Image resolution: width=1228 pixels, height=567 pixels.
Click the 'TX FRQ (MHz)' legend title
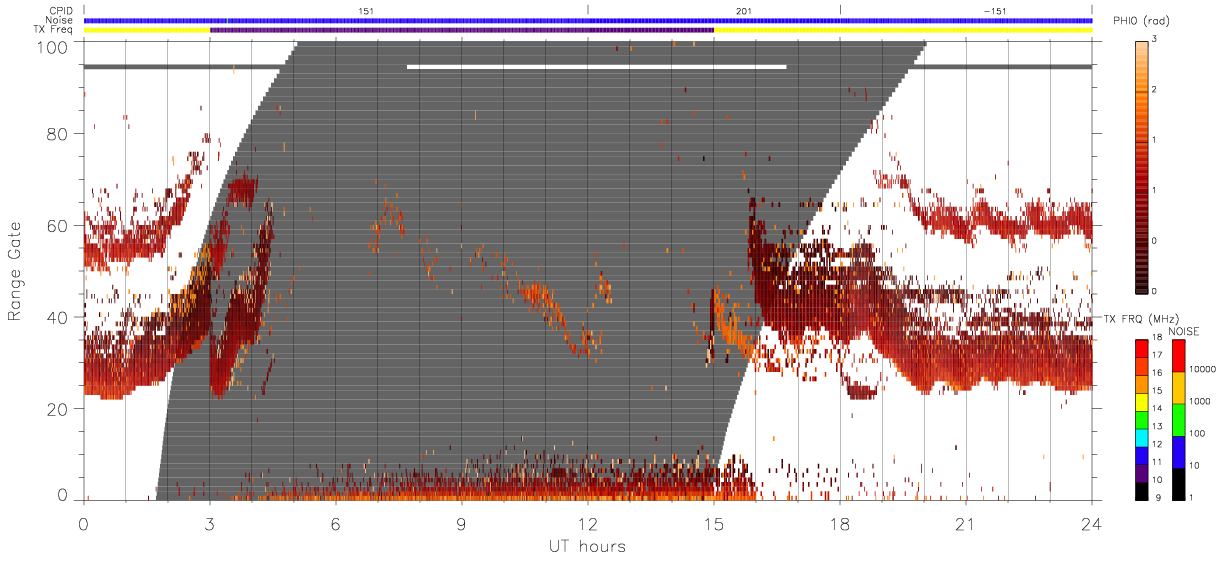pyautogui.click(x=1141, y=319)
